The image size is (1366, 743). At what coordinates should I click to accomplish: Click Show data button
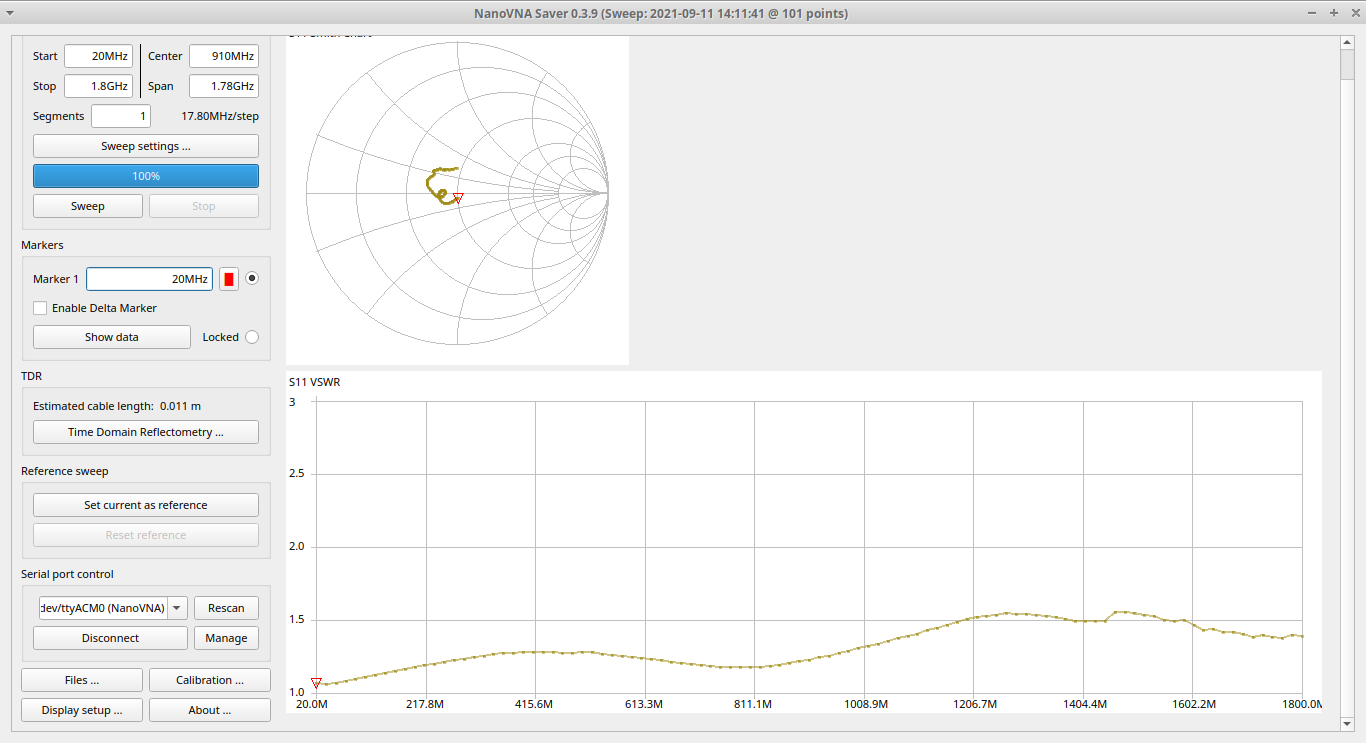[x=112, y=337]
